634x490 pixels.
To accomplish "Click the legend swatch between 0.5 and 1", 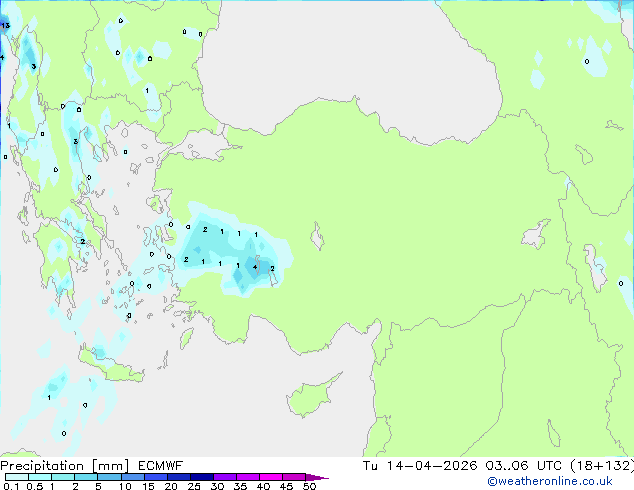I will [x=40, y=477].
